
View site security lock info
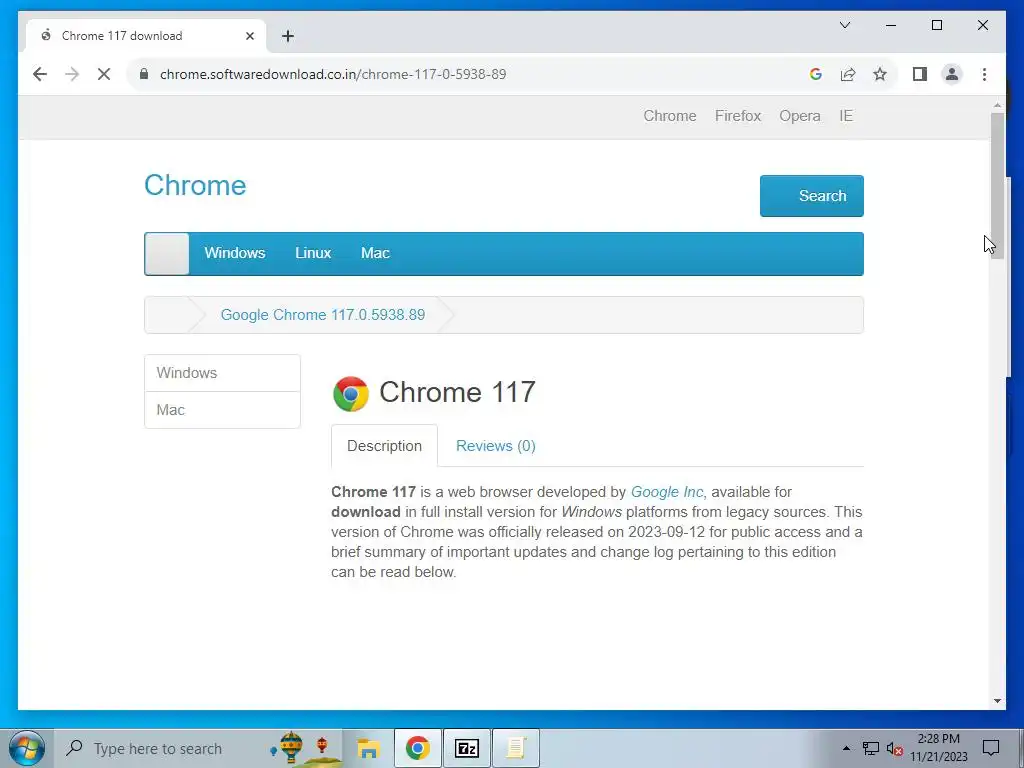pyautogui.click(x=144, y=74)
